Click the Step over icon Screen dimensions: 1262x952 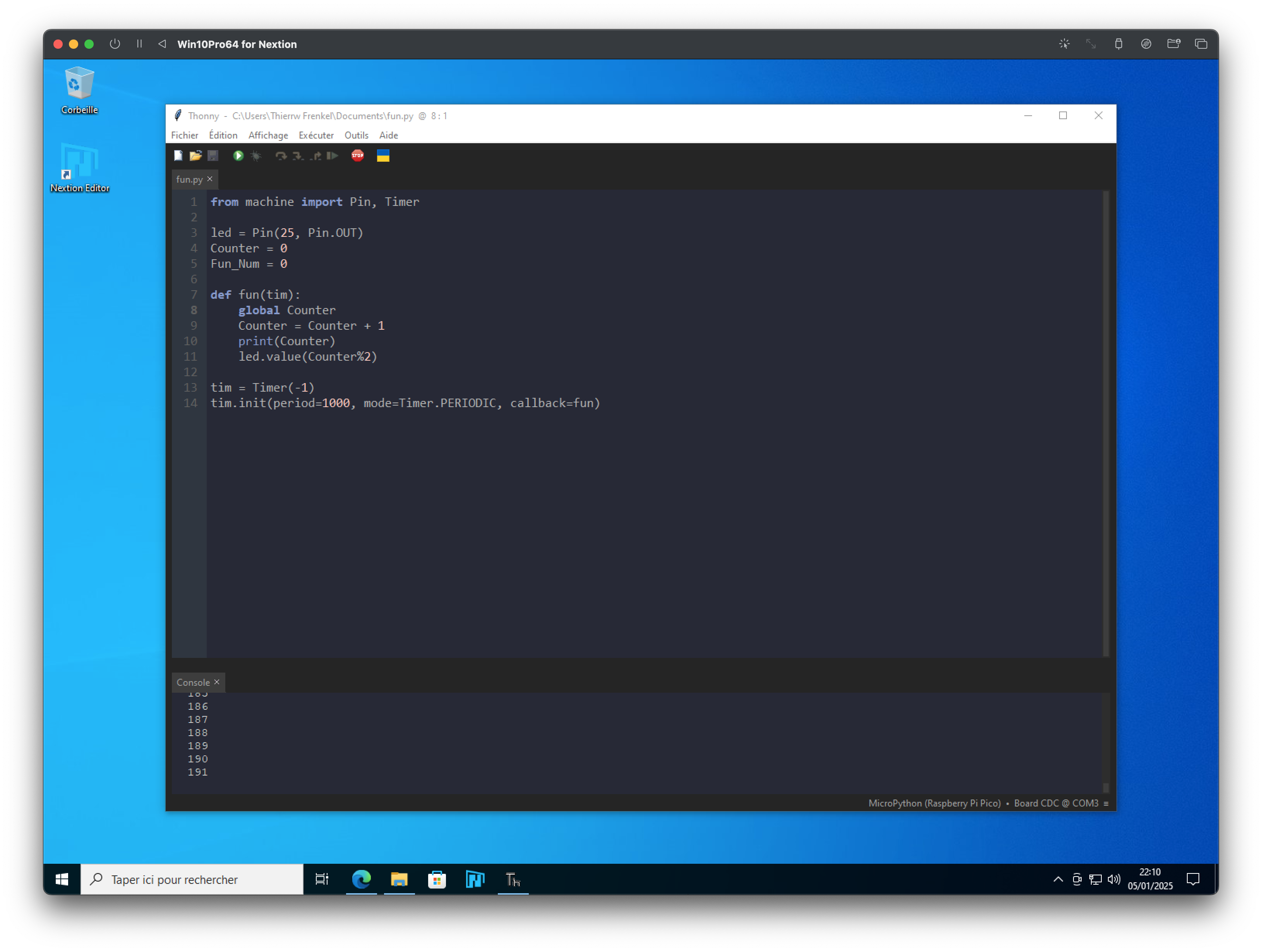(281, 156)
